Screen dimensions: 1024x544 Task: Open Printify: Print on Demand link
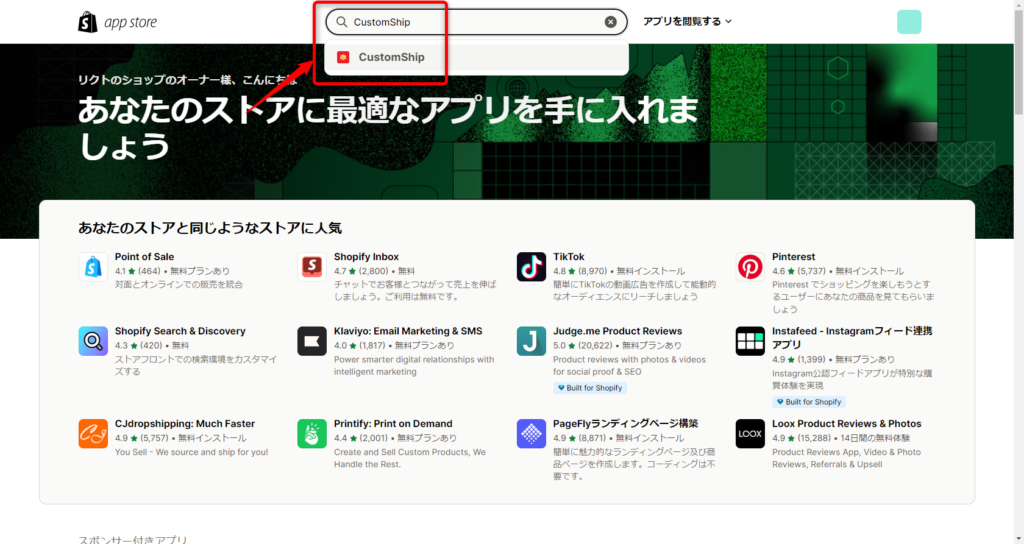[393, 424]
